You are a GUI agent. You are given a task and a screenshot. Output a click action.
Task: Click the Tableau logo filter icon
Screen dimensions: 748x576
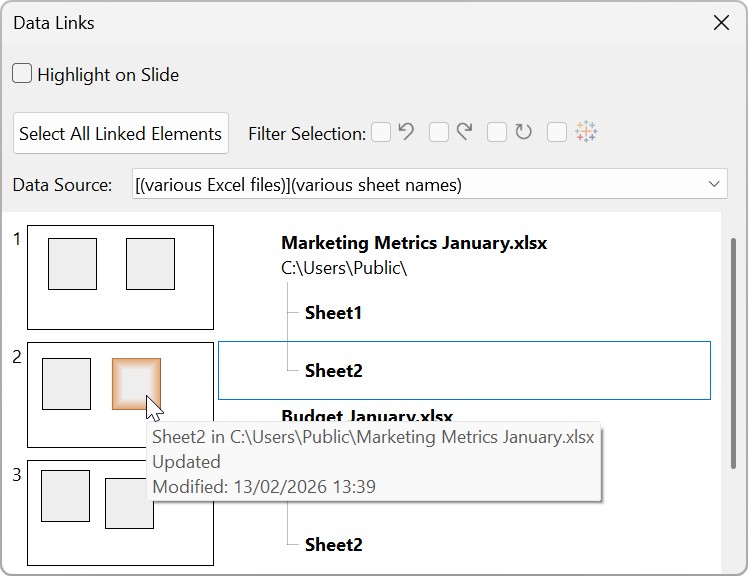pyautogui.click(x=586, y=132)
